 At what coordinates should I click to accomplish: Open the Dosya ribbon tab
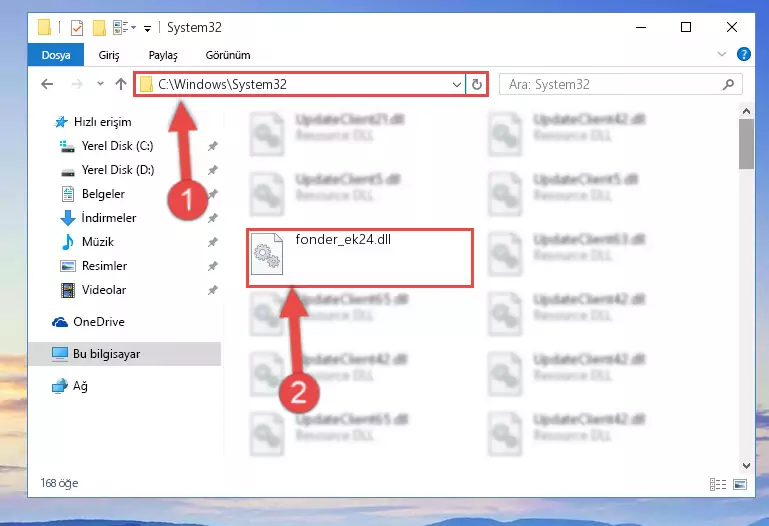[55, 55]
